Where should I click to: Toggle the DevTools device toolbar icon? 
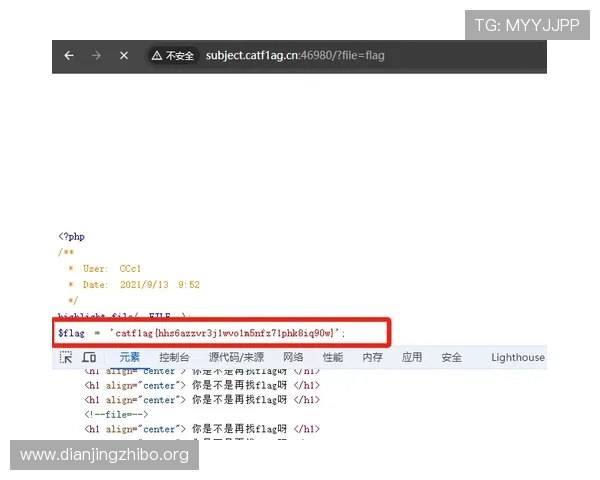[x=89, y=357]
